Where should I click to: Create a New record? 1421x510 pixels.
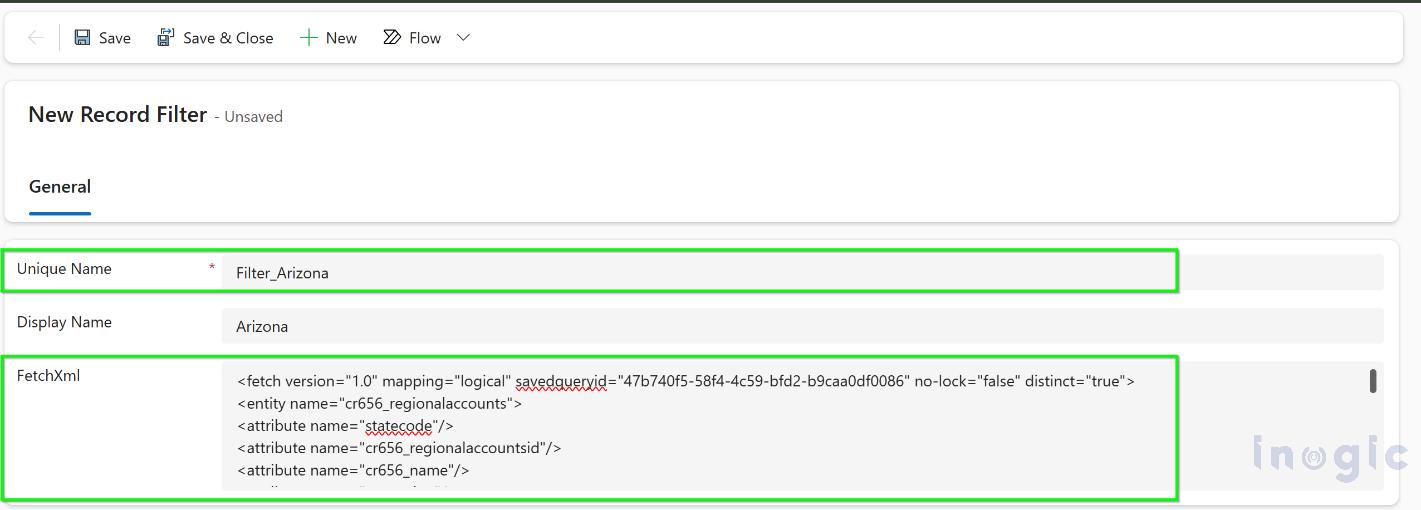tap(341, 38)
